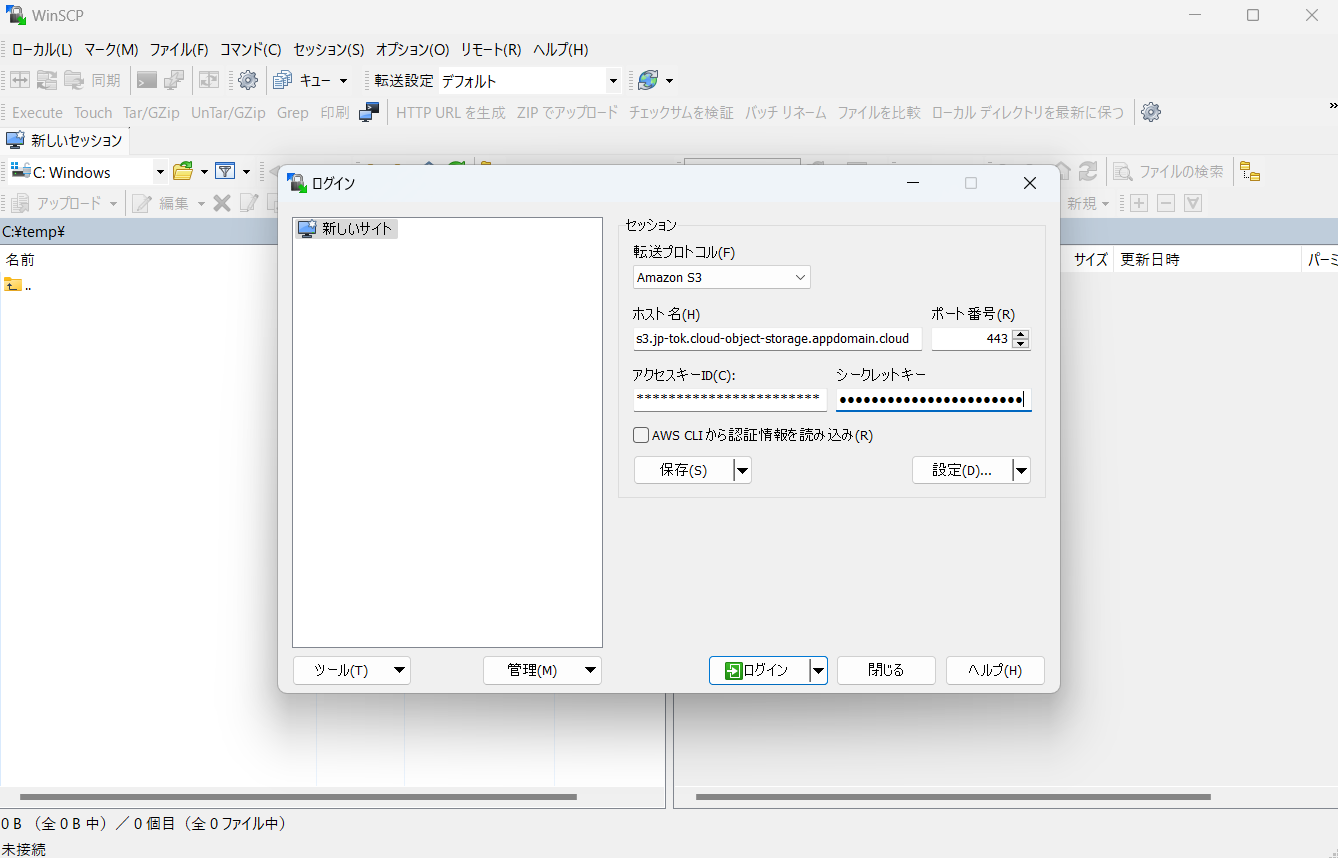Click the host name input field
Image resolution: width=1338 pixels, height=860 pixels.
coord(777,339)
